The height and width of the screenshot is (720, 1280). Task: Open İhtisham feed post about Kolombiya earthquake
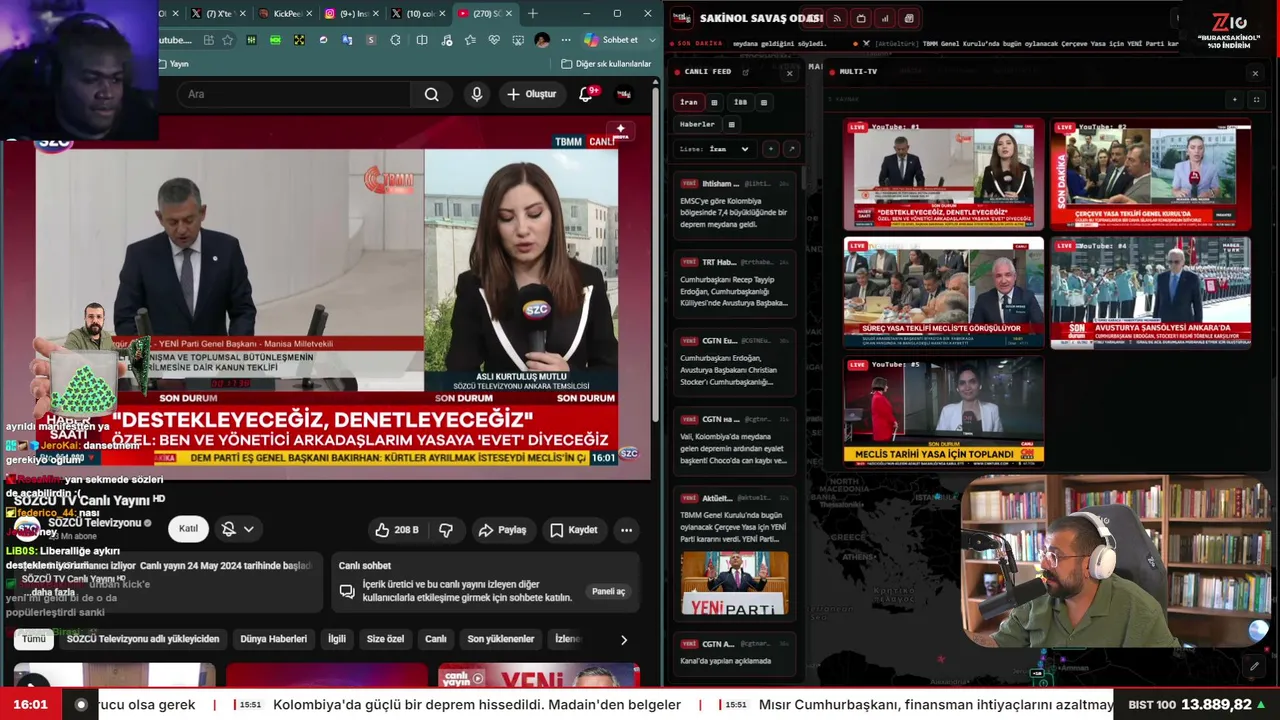pyautogui.click(x=735, y=205)
